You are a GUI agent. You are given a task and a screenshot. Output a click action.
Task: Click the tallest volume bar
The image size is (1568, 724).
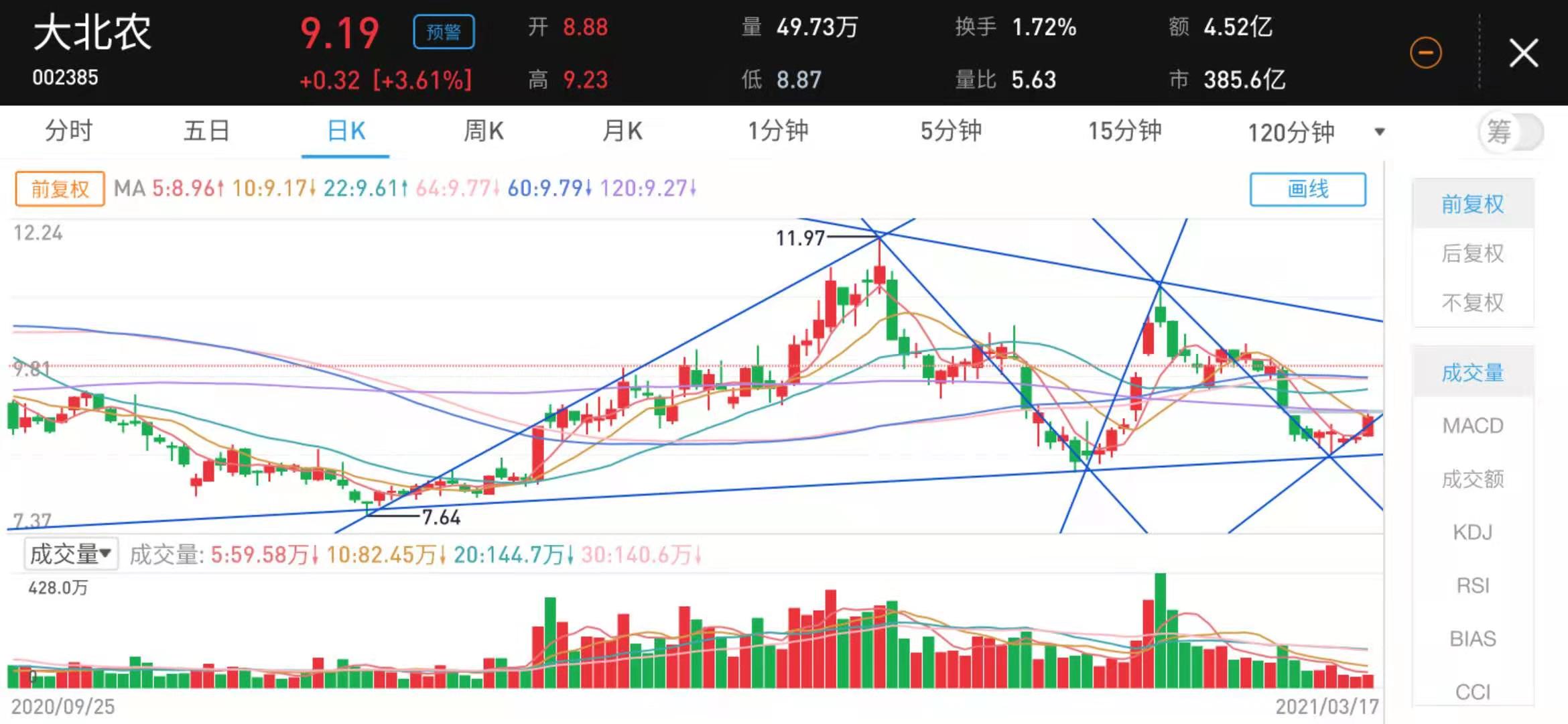(1160, 630)
